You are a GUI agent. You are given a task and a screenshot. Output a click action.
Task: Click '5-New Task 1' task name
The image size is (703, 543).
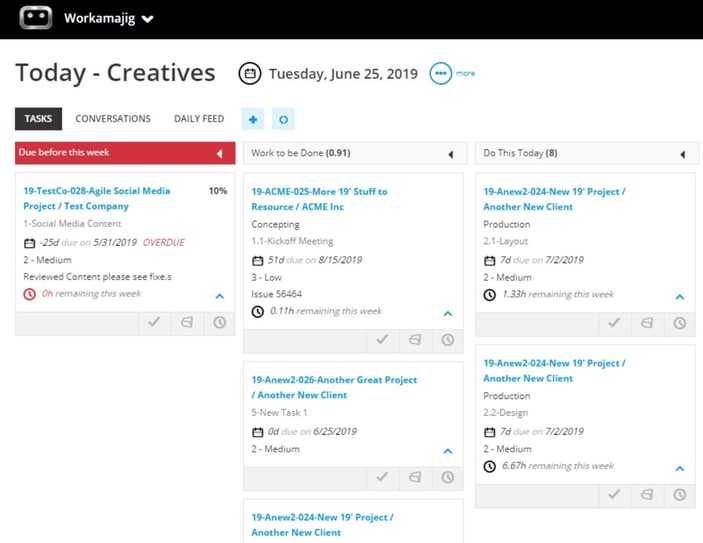(x=279, y=413)
